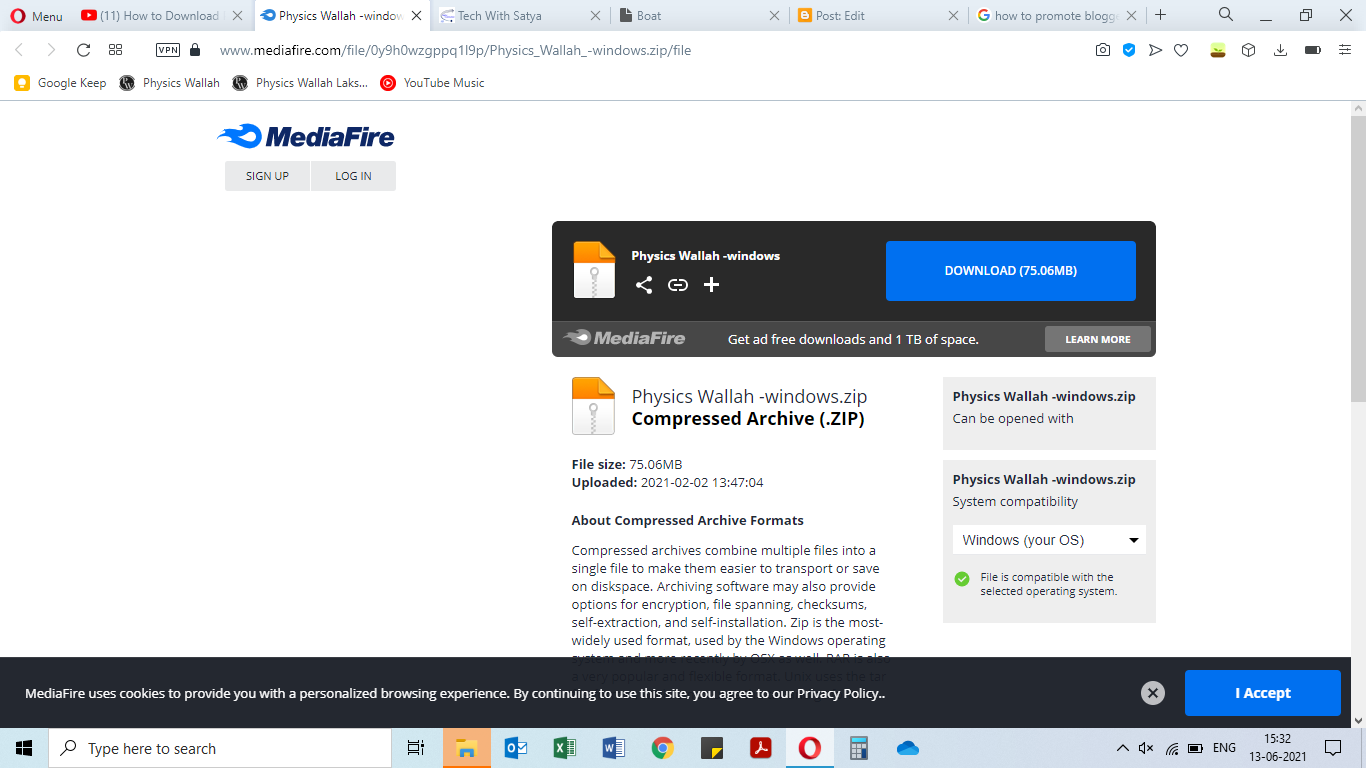Open the Google Keep bookmark
Viewport: 1366px width, 768px height.
tap(60, 83)
